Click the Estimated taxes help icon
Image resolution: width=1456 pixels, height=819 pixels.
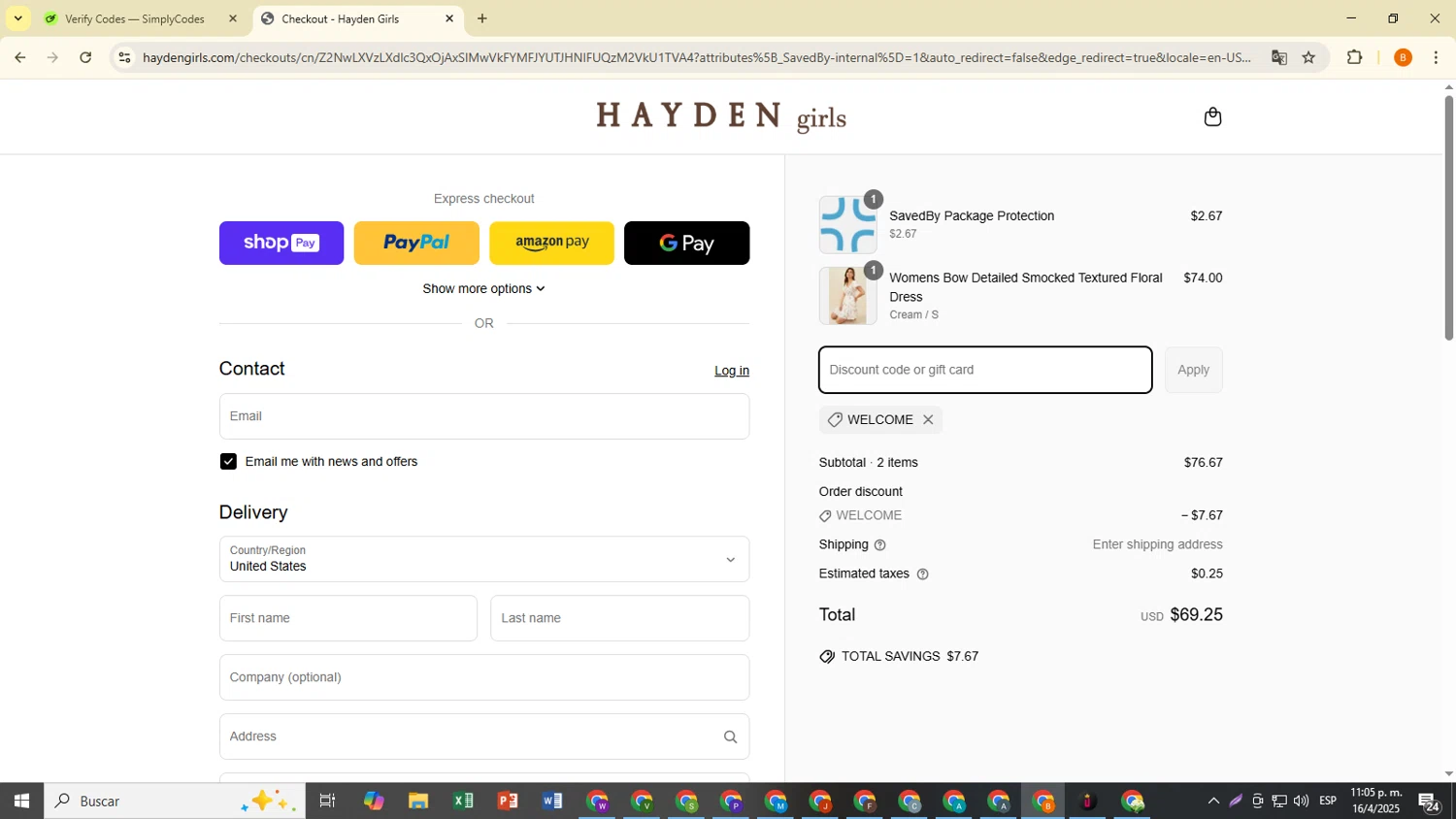point(922,574)
